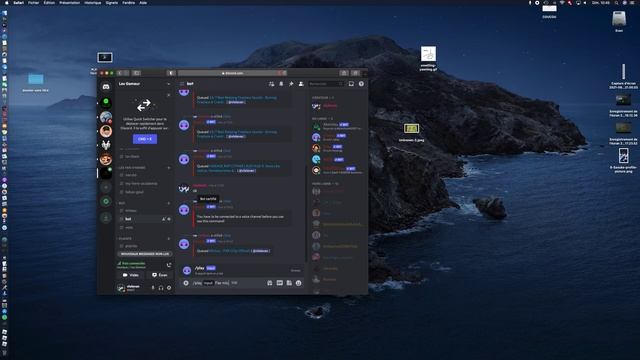Toggle channel notification bell in header
Screen dimensions: 640x360
281,84
